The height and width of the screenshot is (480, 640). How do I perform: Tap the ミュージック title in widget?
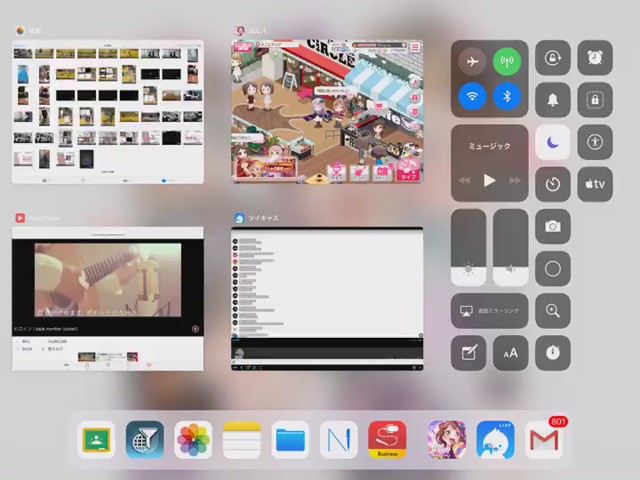pos(489,146)
